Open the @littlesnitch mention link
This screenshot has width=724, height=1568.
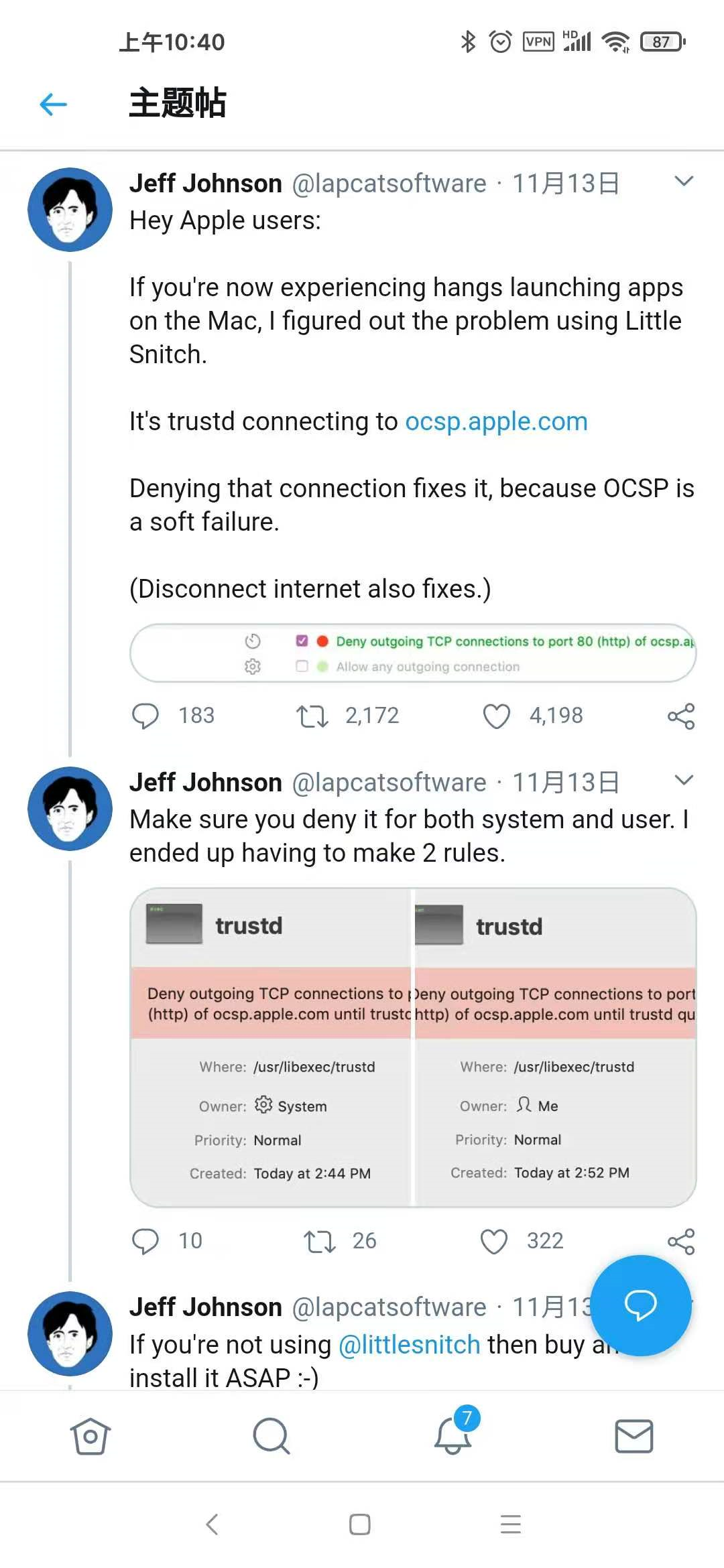410,1344
